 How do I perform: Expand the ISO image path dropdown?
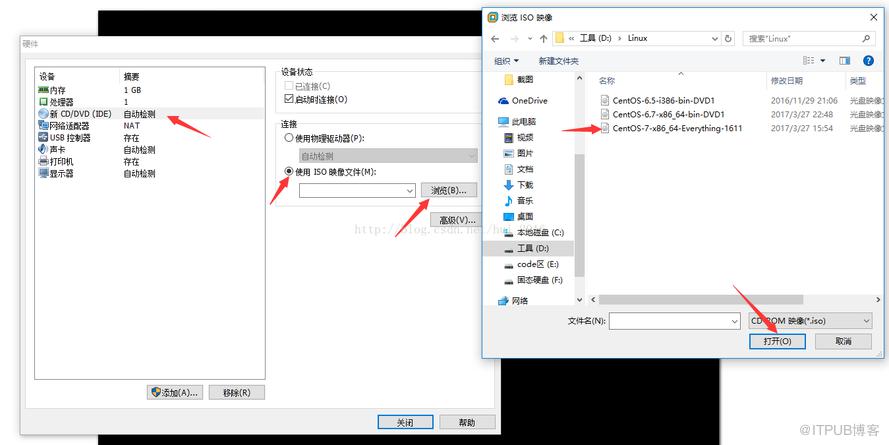coord(410,191)
